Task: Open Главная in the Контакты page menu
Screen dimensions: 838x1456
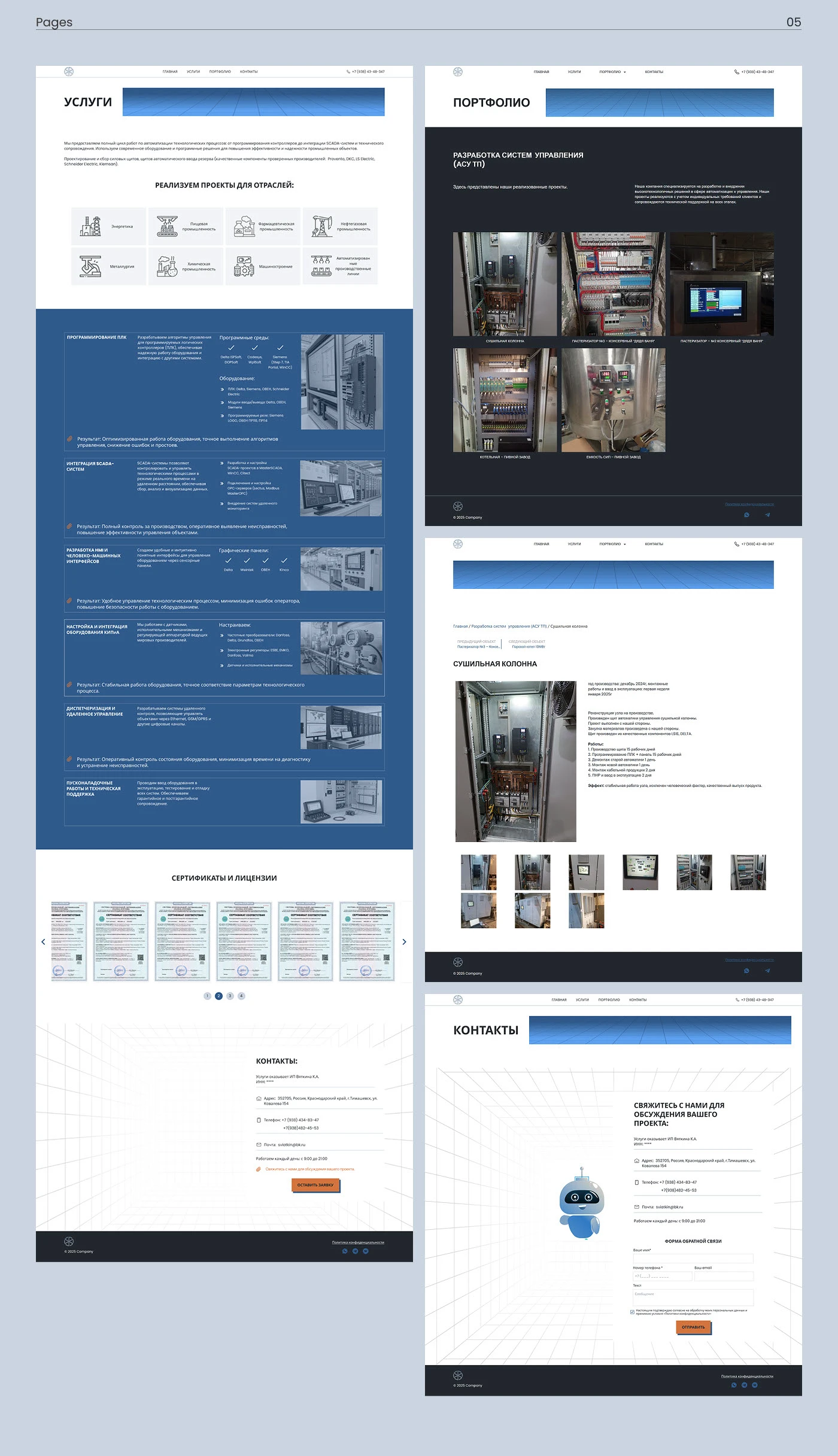Action: [559, 999]
